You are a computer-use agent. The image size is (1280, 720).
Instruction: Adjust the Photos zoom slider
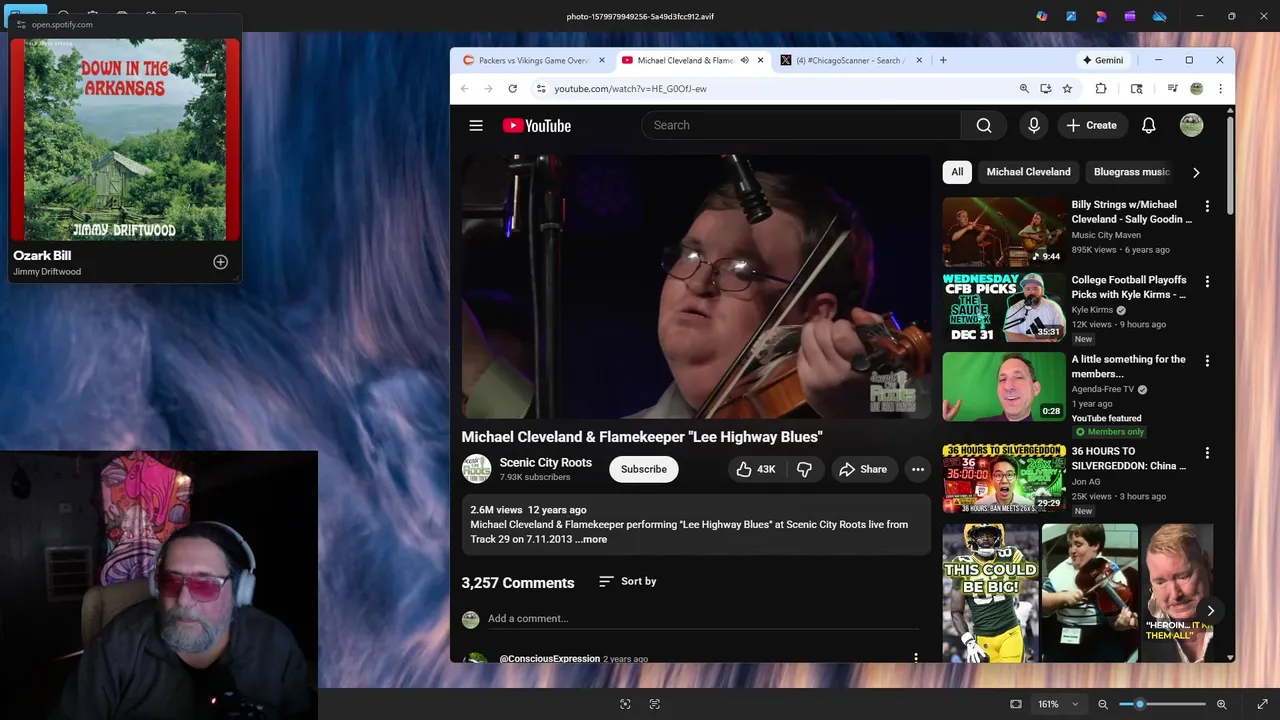pos(1162,704)
